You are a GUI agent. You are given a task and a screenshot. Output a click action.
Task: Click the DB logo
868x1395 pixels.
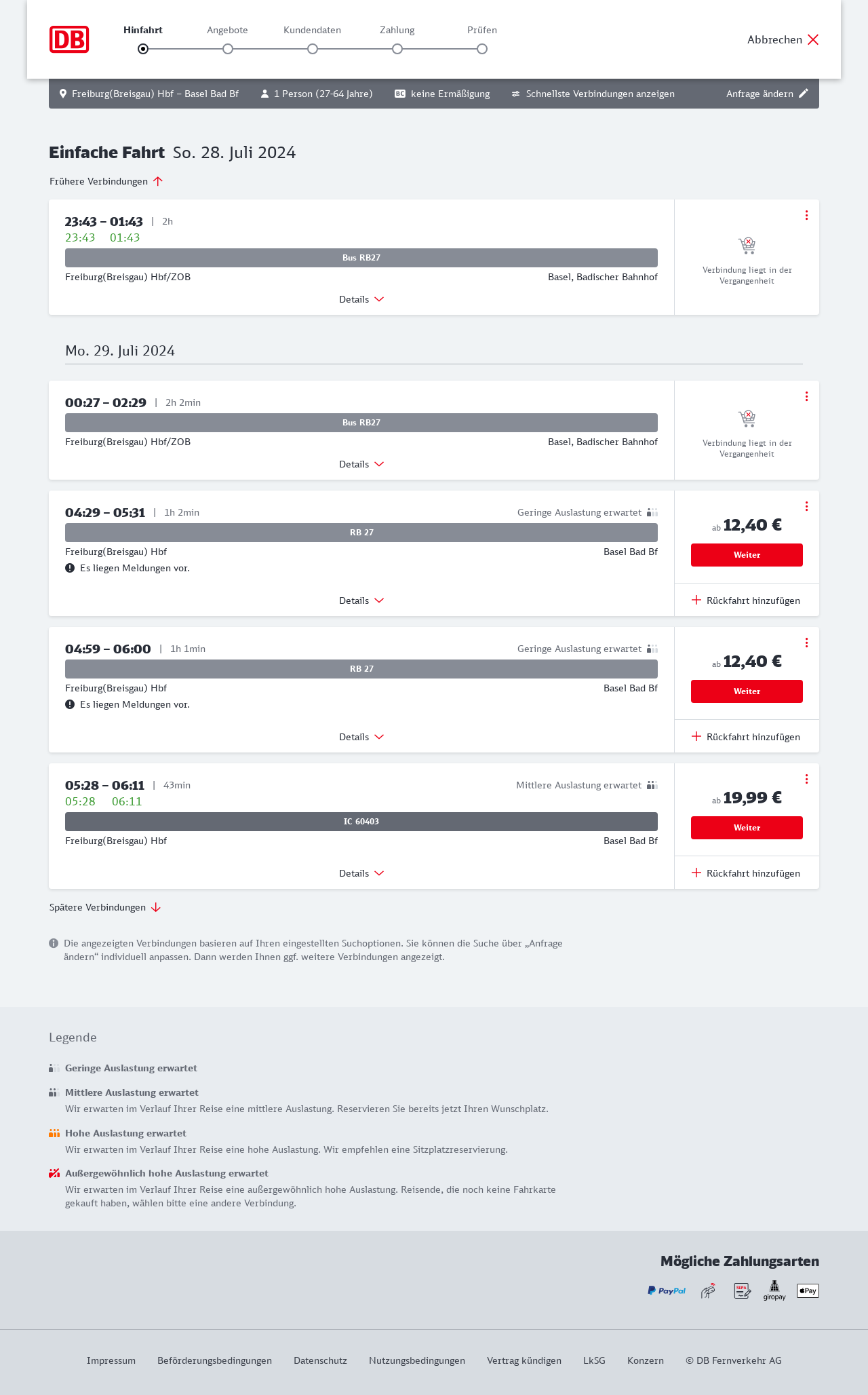(69, 39)
